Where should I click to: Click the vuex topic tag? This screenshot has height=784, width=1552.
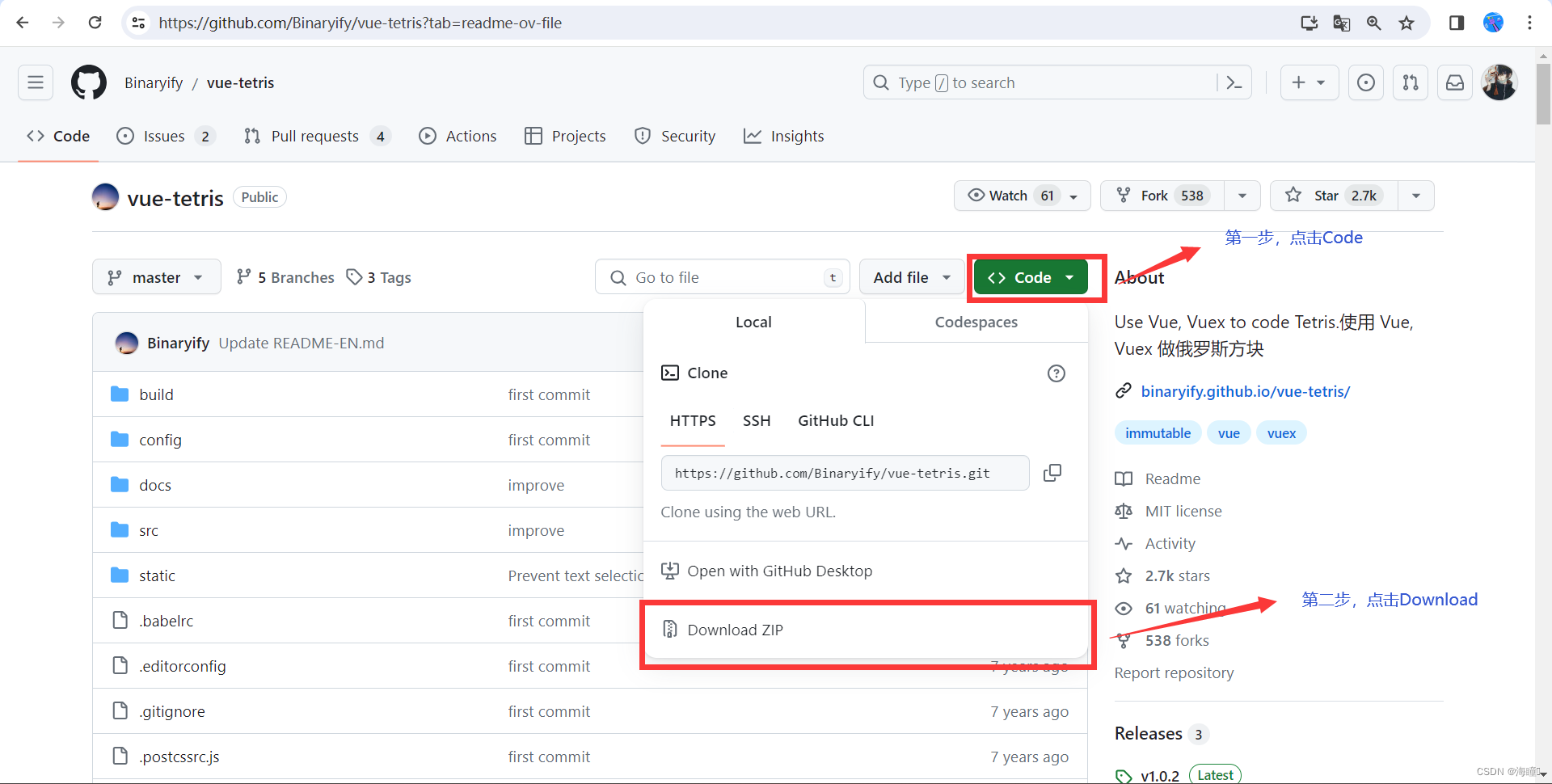[x=1281, y=433]
